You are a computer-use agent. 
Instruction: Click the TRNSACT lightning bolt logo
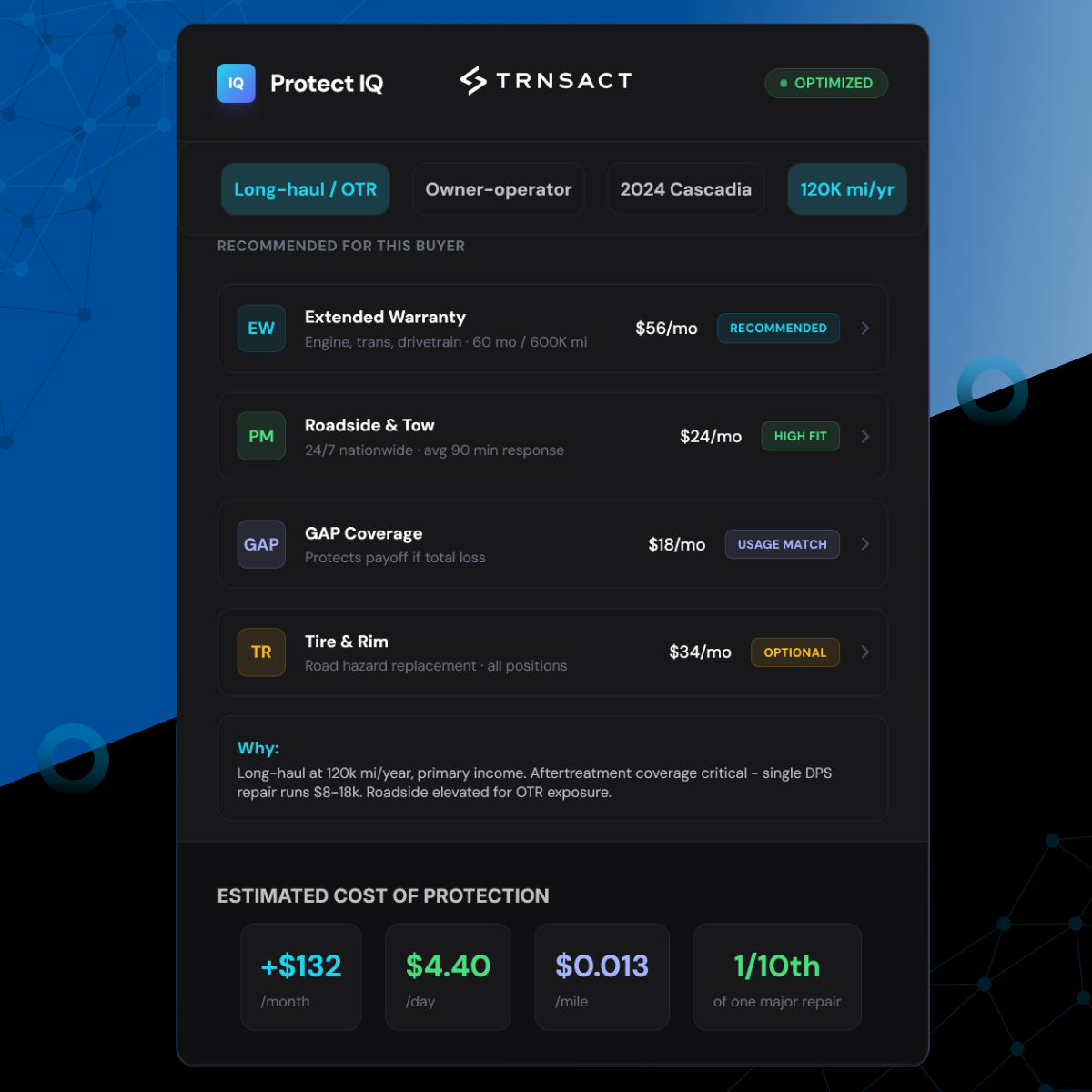click(473, 81)
